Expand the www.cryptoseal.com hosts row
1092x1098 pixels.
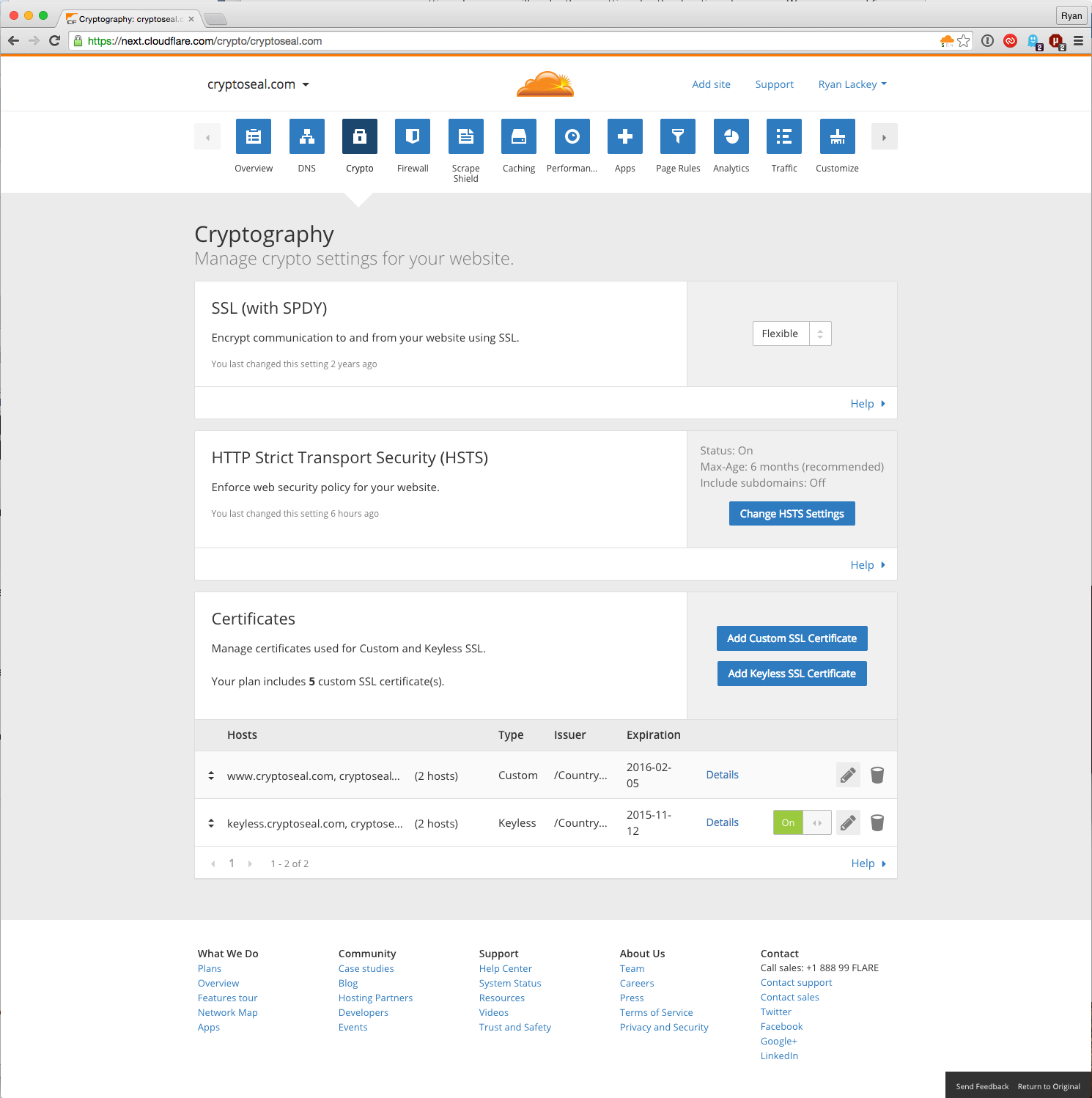pyautogui.click(x=212, y=775)
